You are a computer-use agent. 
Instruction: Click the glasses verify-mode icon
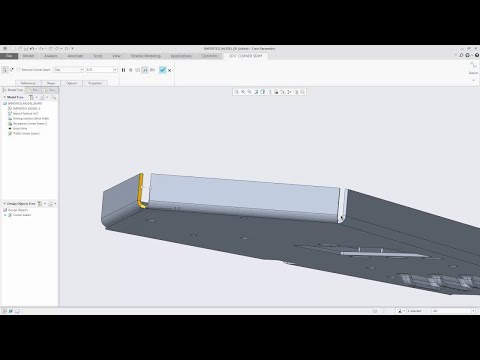(152, 70)
